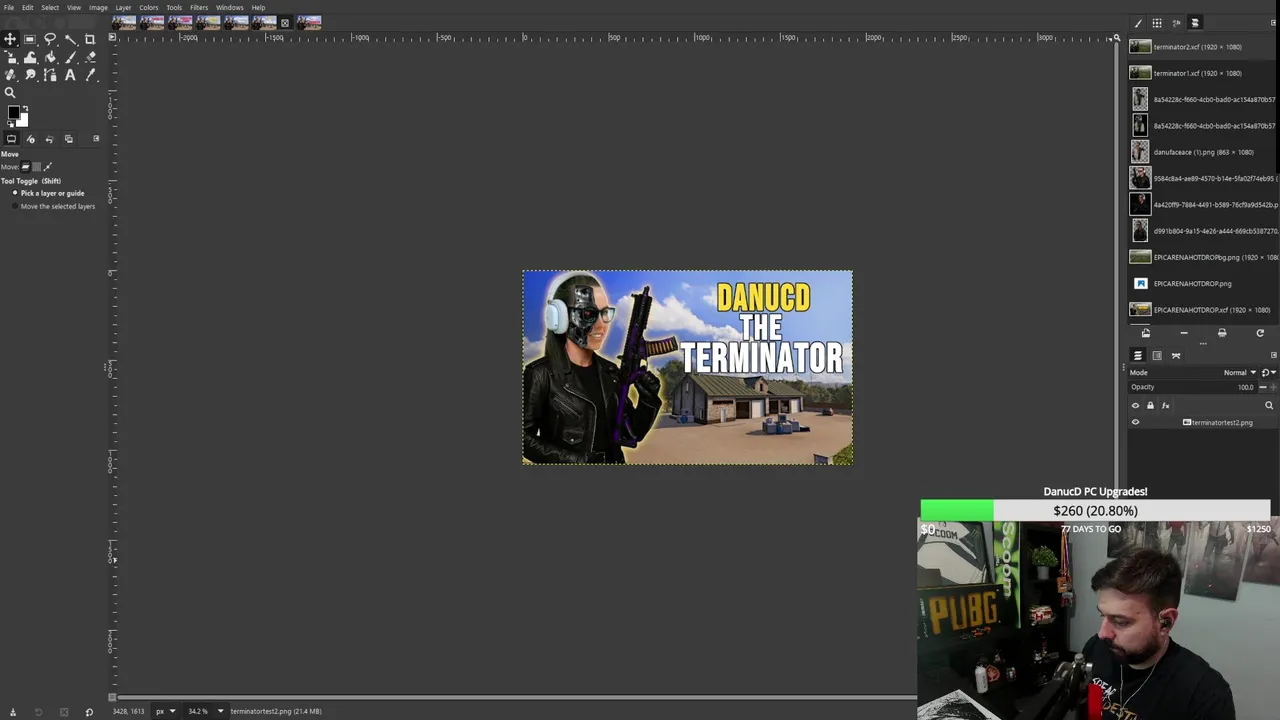Select the Text tool
Viewport: 1280px width, 720px height.
70,75
